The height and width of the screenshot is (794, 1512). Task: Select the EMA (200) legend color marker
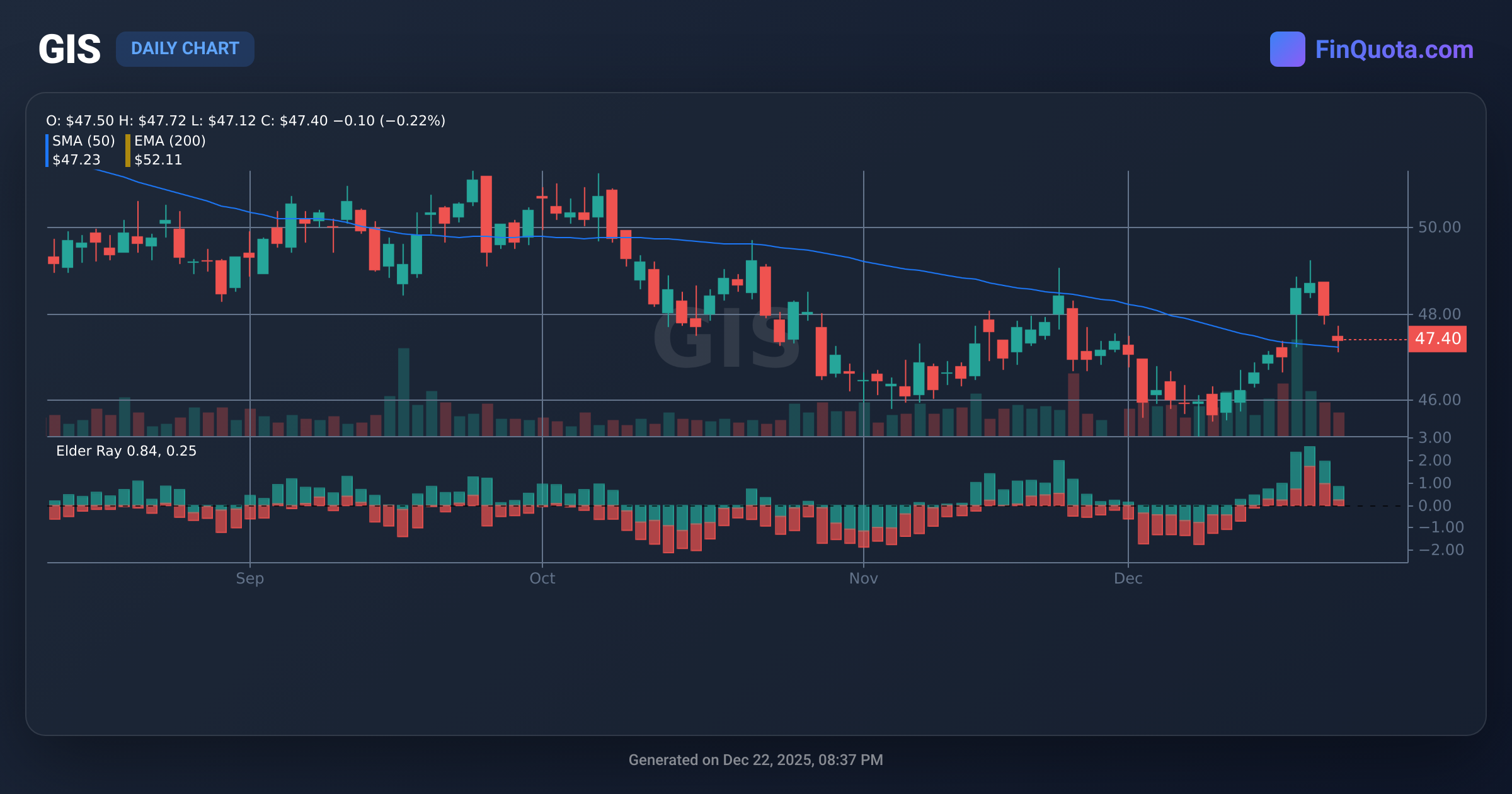tap(127, 150)
